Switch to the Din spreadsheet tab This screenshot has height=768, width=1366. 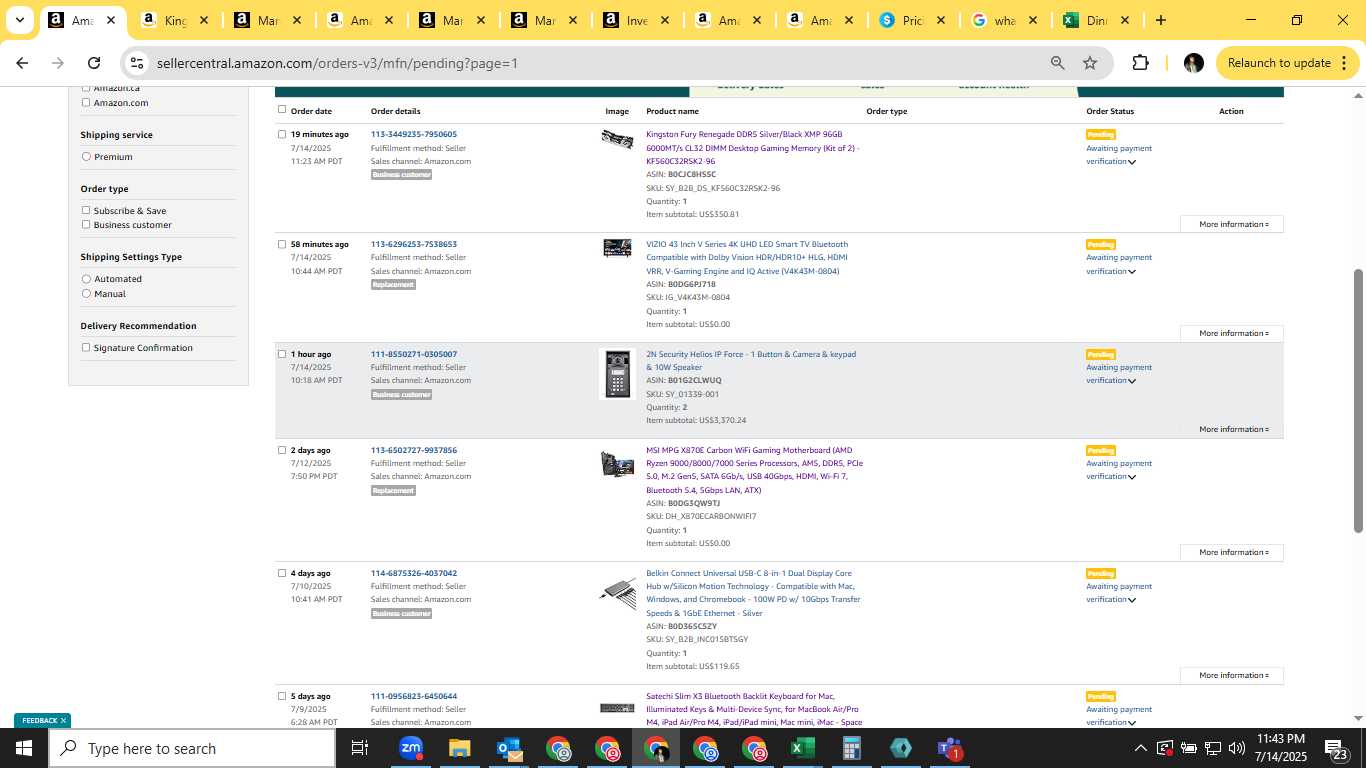point(1096,20)
